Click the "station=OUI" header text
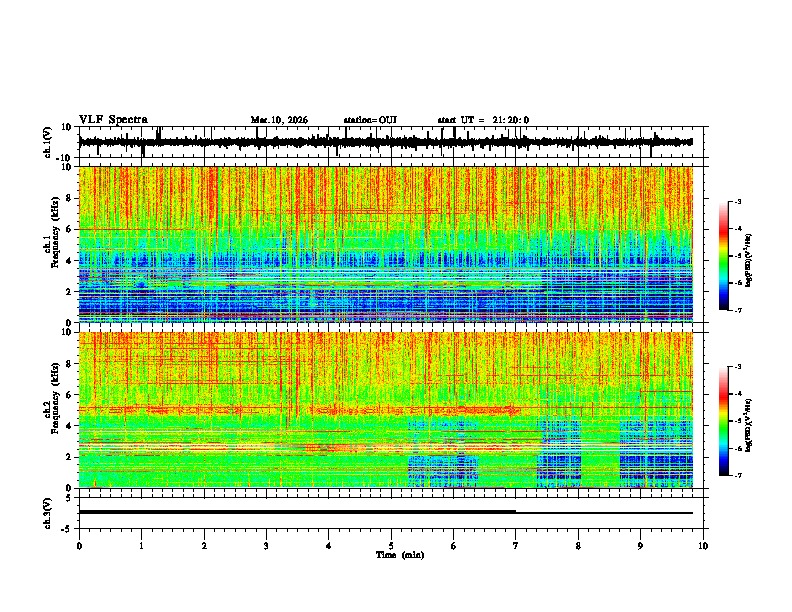The width and height of the screenshot is (792, 612). point(370,120)
